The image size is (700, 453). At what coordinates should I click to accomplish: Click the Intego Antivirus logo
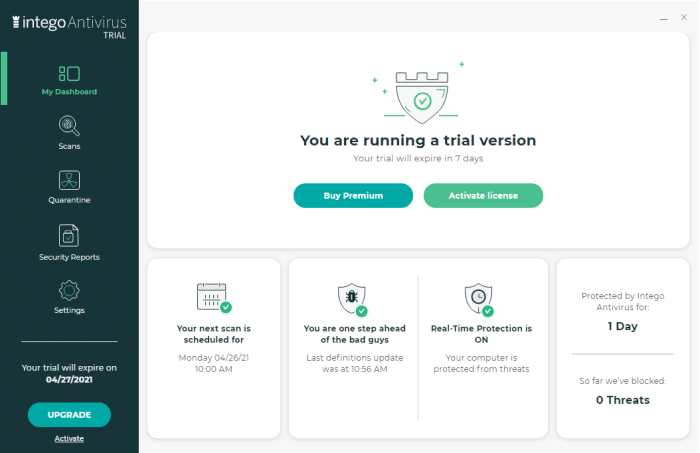(69, 22)
